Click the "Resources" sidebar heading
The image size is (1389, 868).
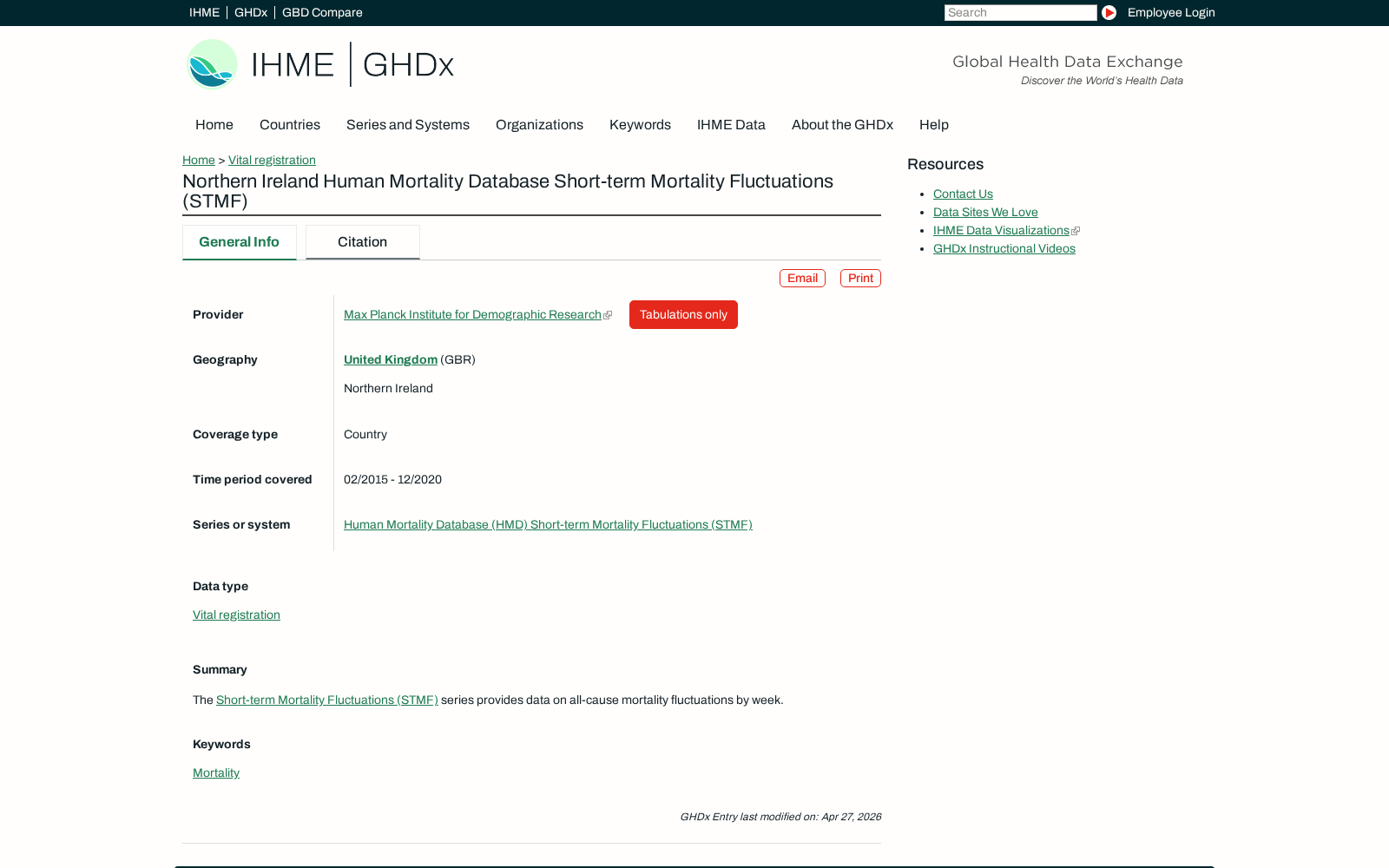(945, 164)
